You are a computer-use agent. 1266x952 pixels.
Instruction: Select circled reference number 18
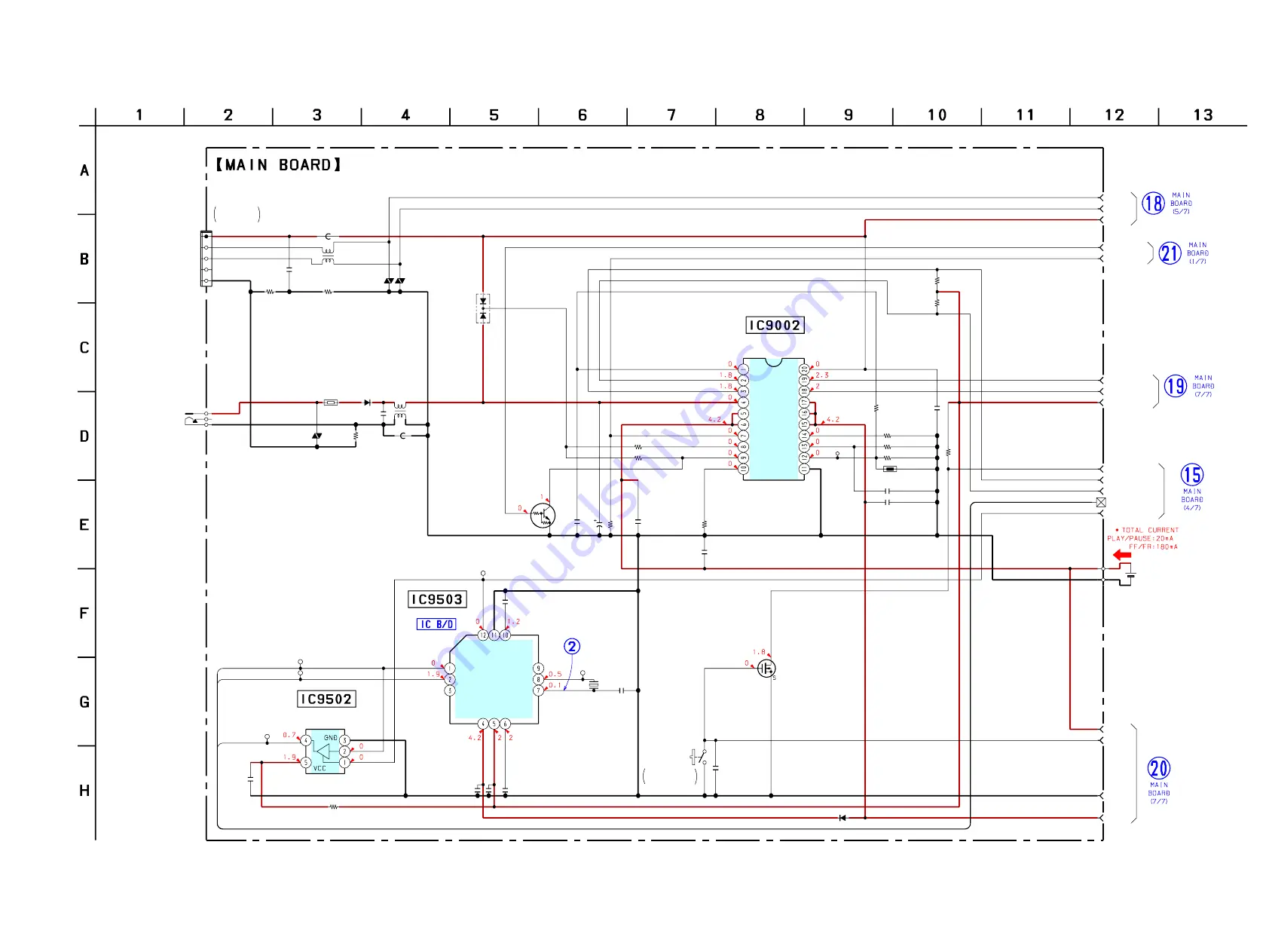pyautogui.click(x=1153, y=204)
